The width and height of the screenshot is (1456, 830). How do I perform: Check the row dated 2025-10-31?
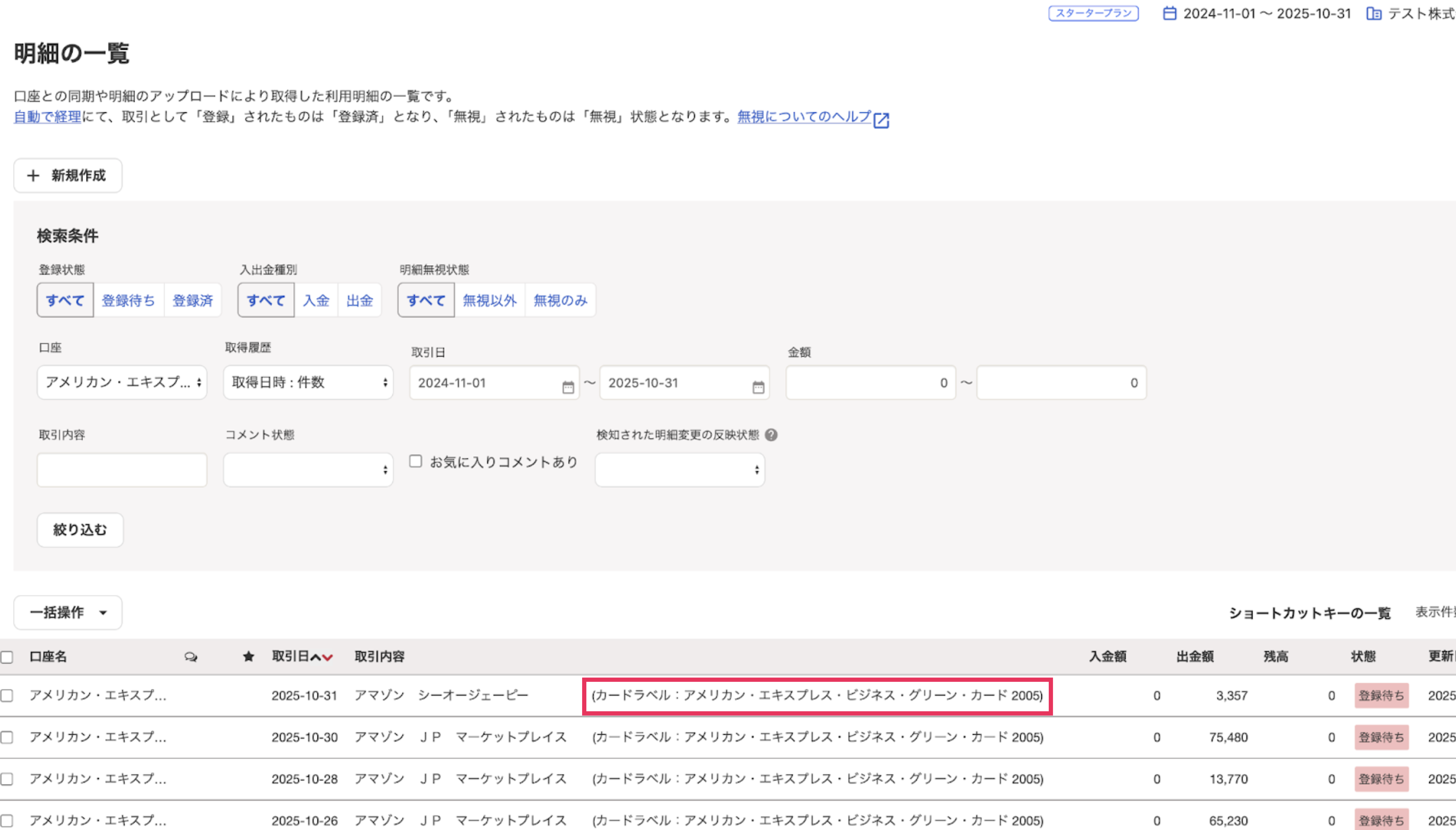click(7, 695)
